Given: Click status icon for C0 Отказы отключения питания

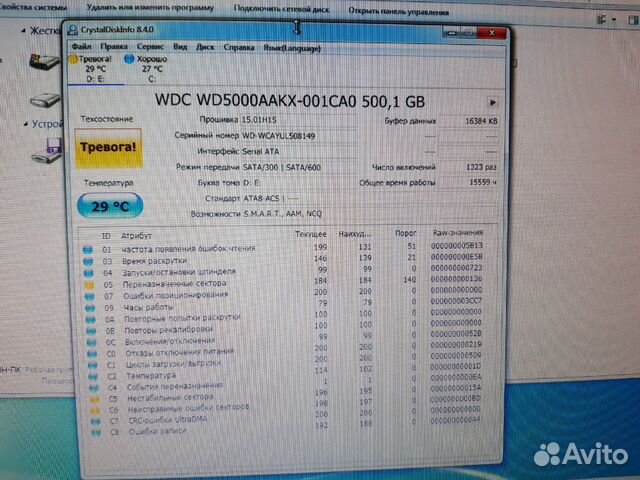Looking at the screenshot, I should pos(92,354).
